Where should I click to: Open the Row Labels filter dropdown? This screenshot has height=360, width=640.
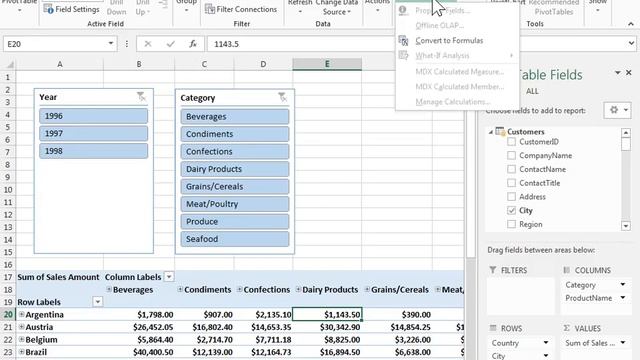pyautogui.click(x=98, y=302)
